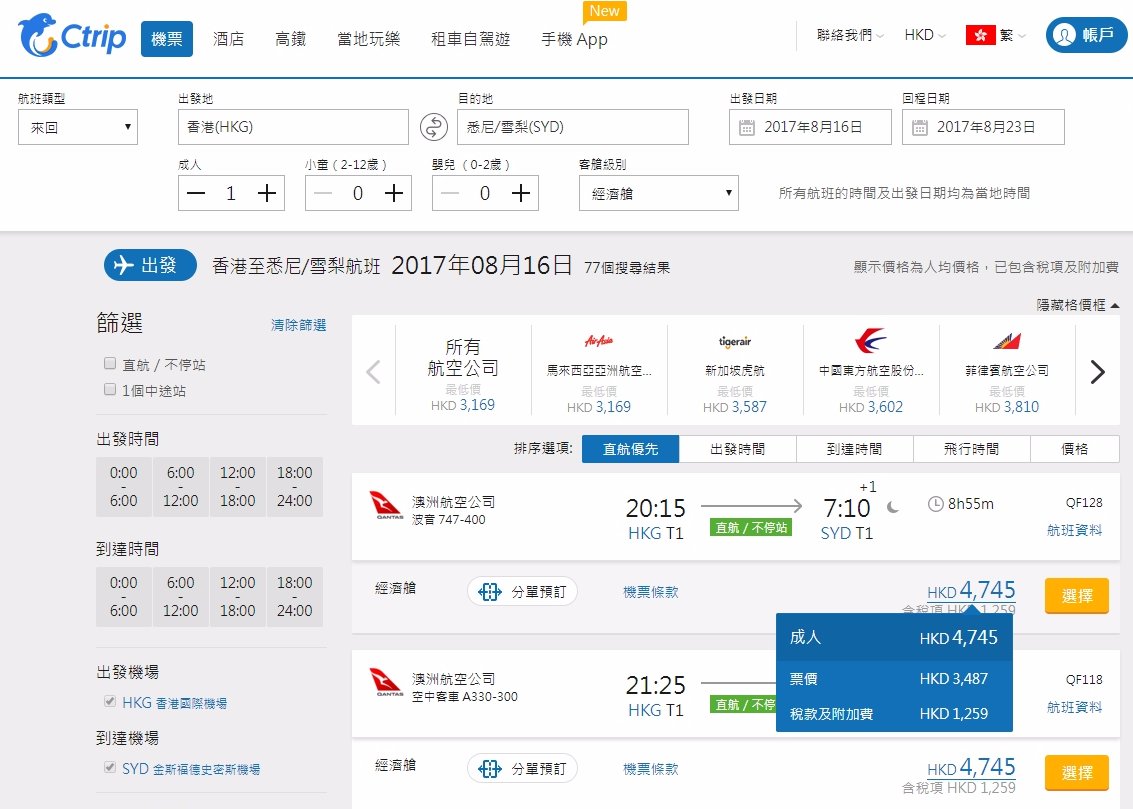Collapse the price grid via 隱藏格價框

pos(1077,305)
